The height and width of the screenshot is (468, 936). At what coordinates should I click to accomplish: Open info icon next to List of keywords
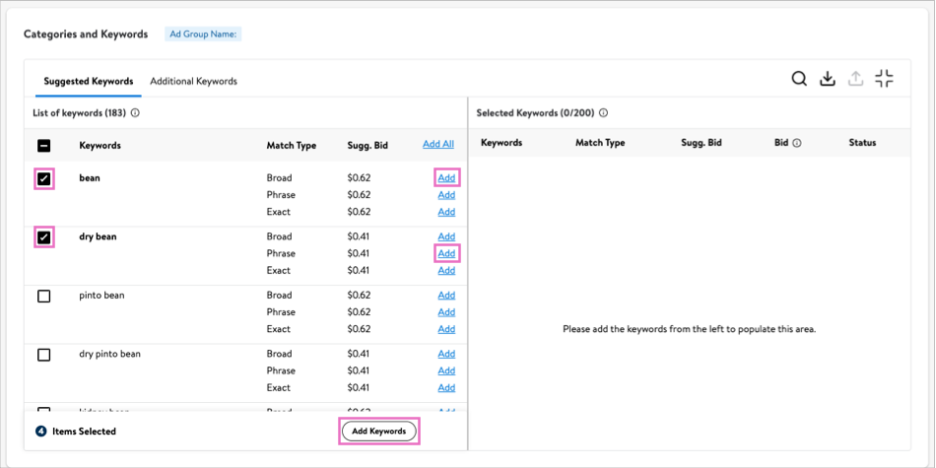[135, 113]
